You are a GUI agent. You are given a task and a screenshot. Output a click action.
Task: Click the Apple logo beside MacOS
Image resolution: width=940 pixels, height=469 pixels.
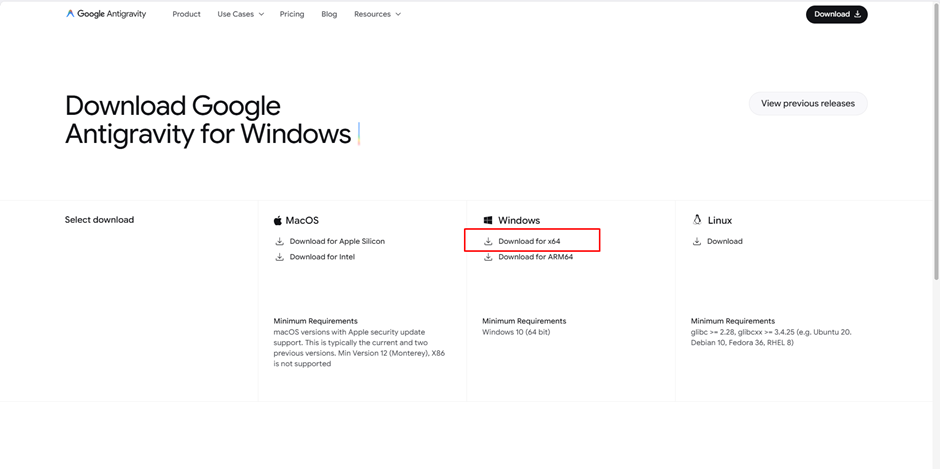278,220
